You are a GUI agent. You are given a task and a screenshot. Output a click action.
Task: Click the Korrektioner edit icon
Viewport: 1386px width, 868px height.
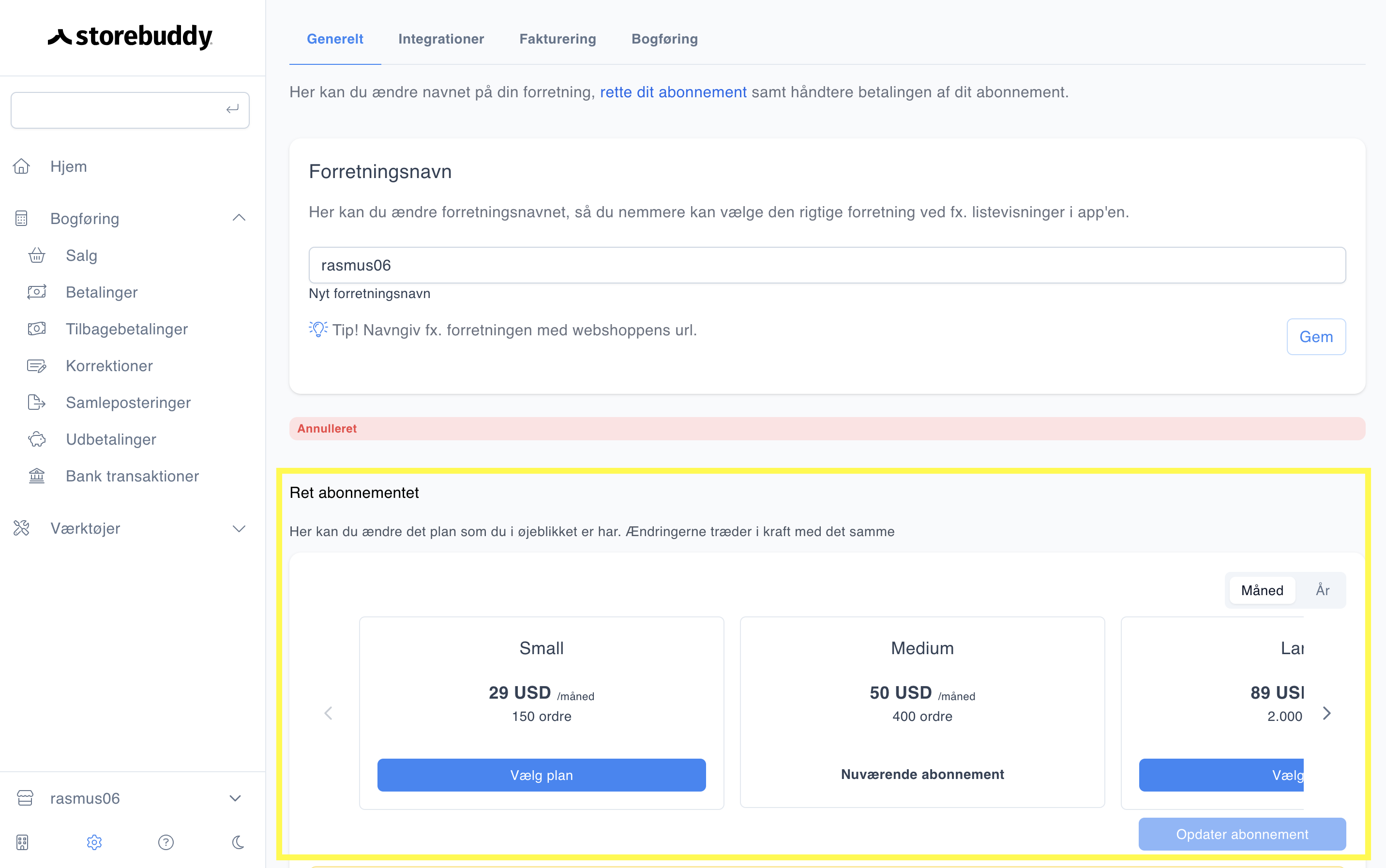coord(37,366)
